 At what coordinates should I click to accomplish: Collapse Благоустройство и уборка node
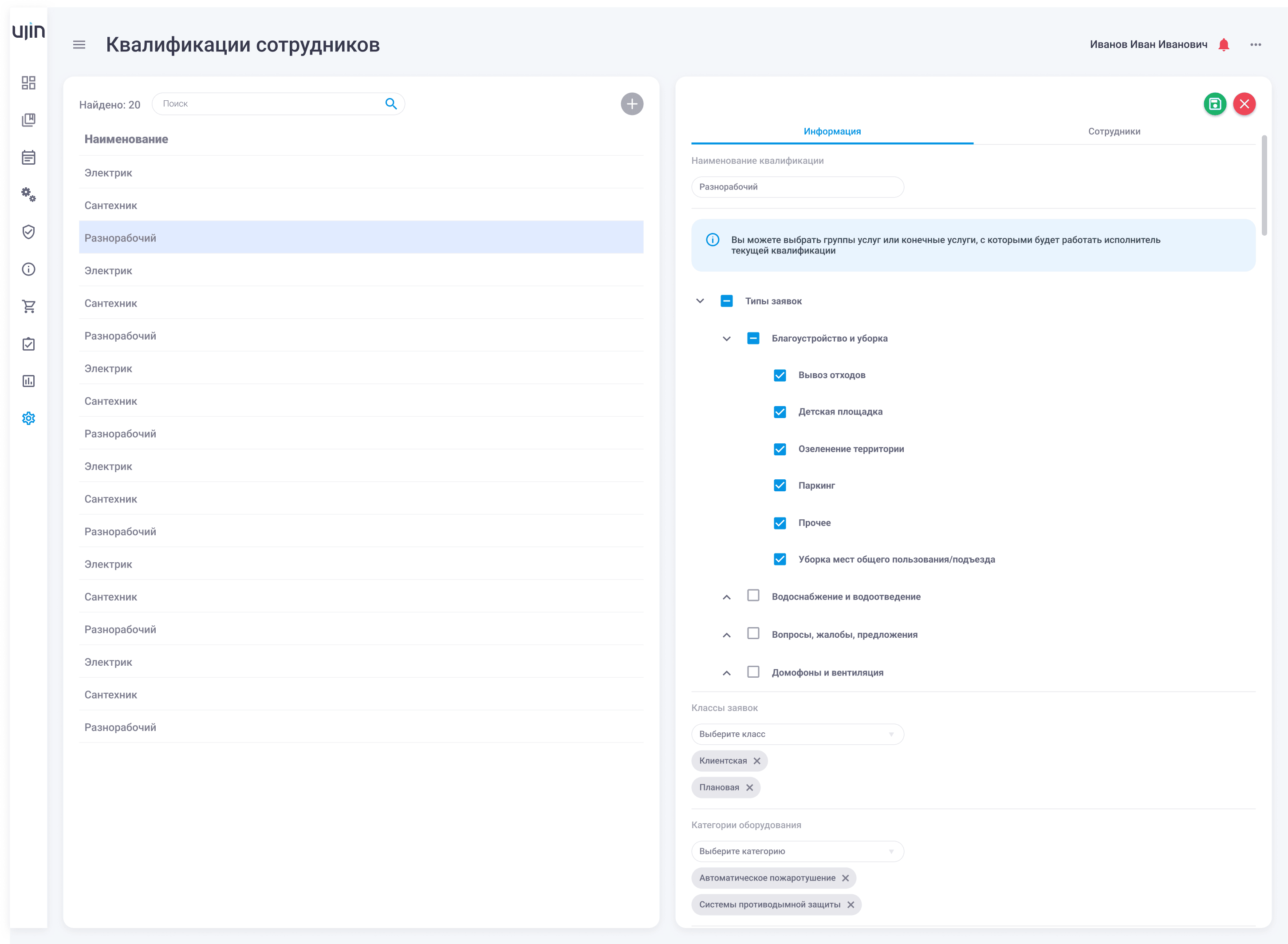(727, 339)
